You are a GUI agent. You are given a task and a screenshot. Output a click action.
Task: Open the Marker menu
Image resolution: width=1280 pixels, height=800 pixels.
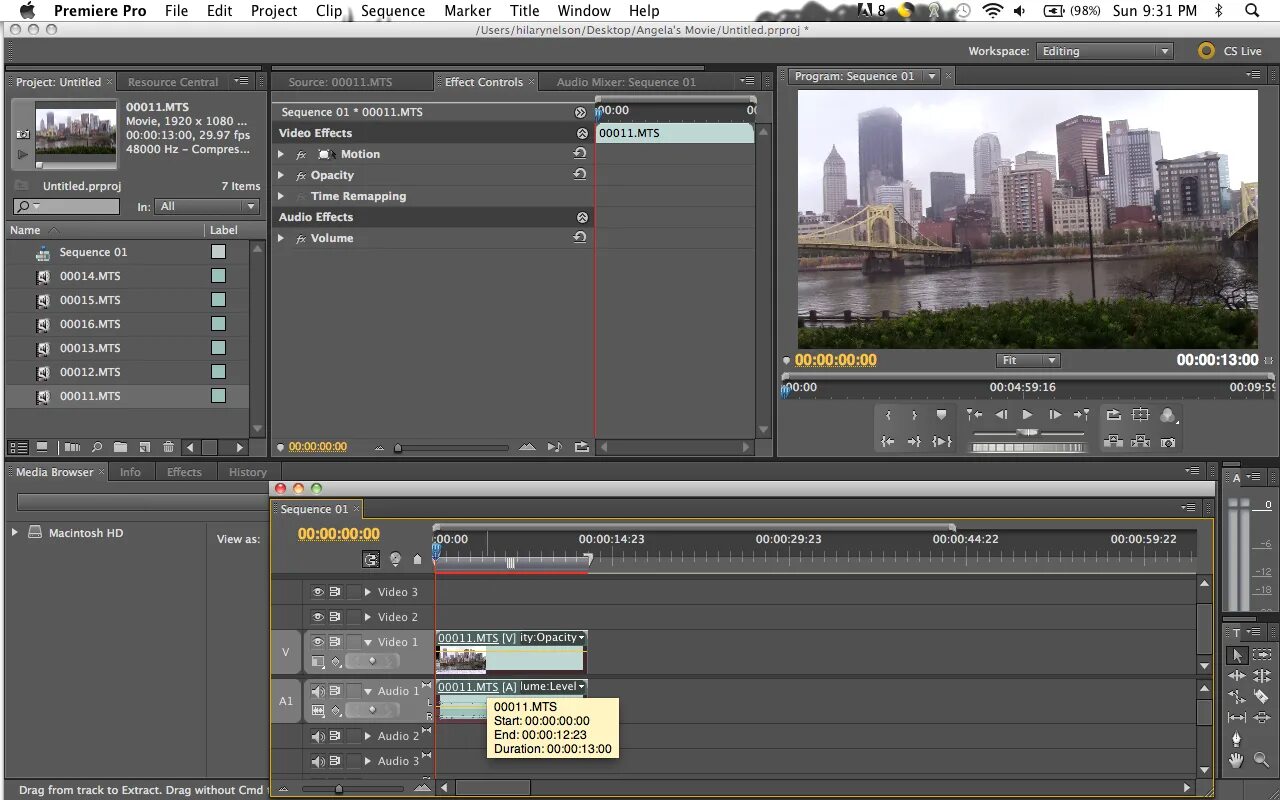[x=467, y=11]
